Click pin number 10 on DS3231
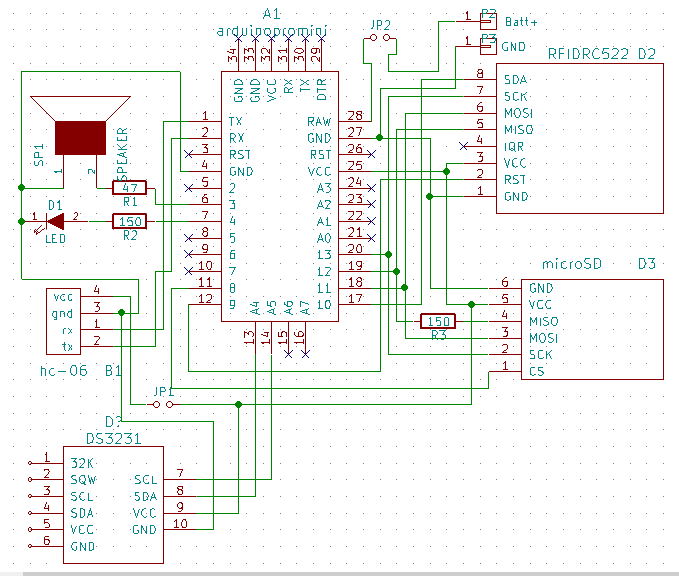 tap(180, 524)
